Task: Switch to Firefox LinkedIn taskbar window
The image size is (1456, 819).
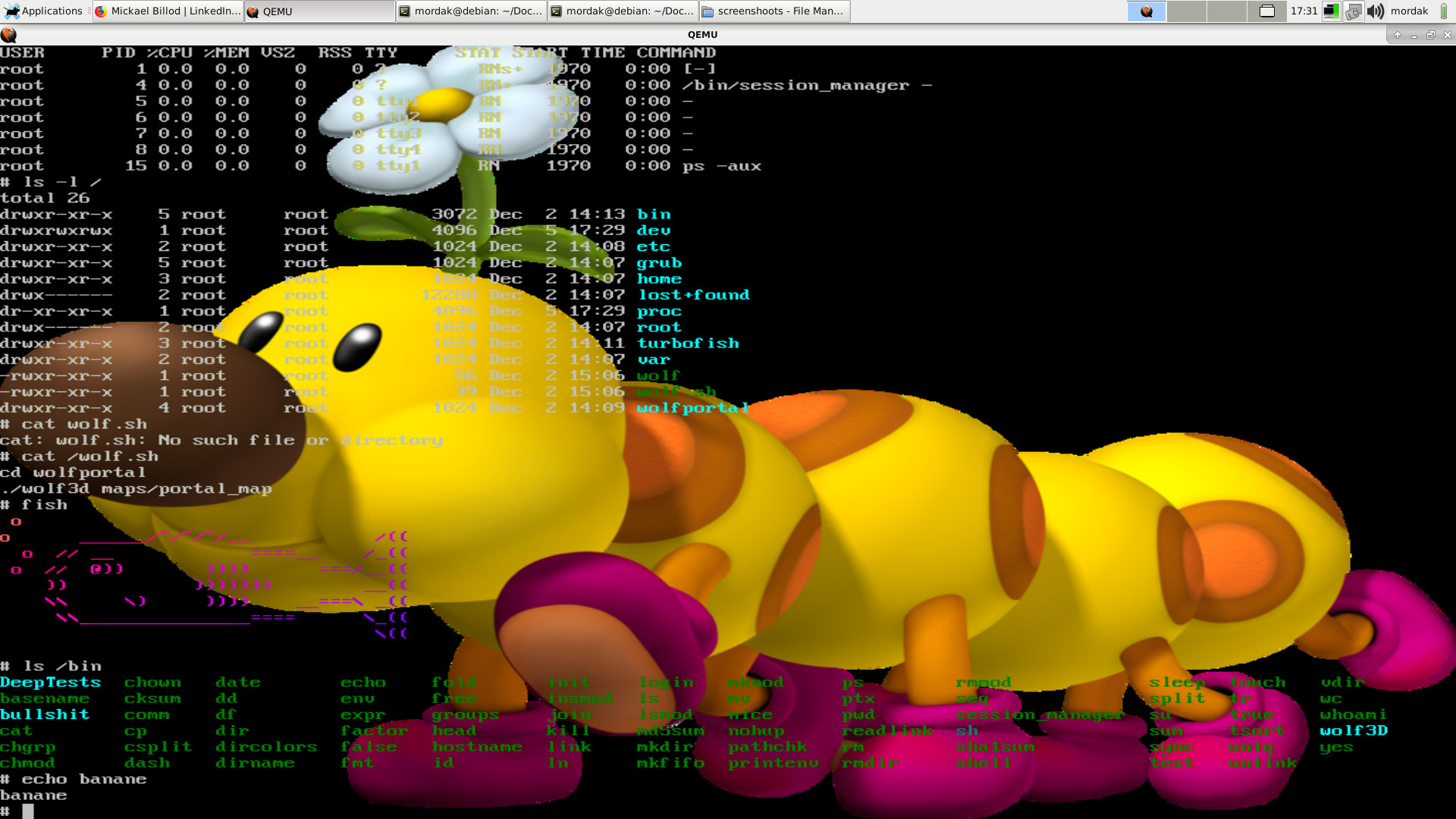Action: click(x=168, y=11)
